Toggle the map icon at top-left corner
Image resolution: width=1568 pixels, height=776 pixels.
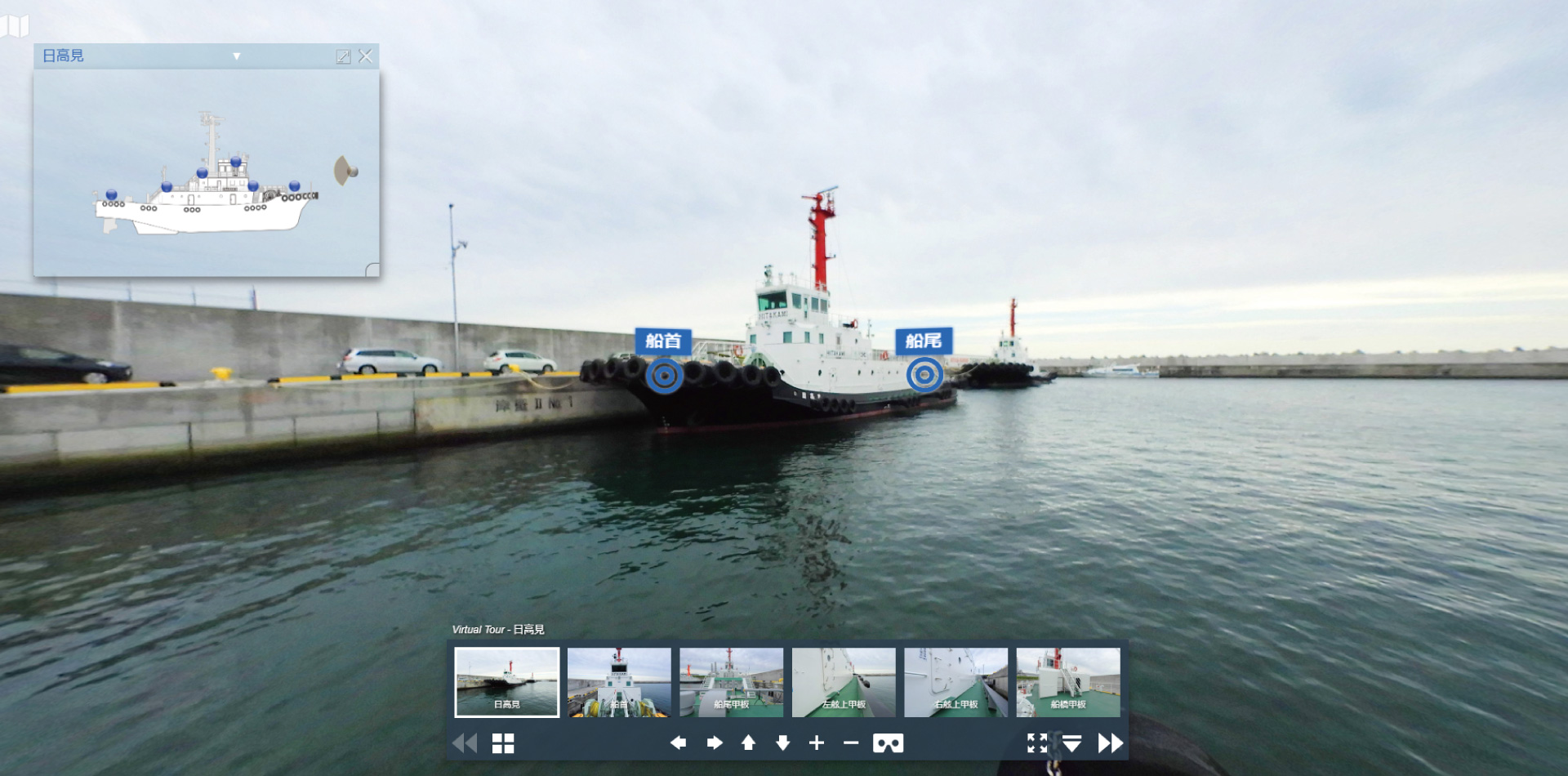14,25
